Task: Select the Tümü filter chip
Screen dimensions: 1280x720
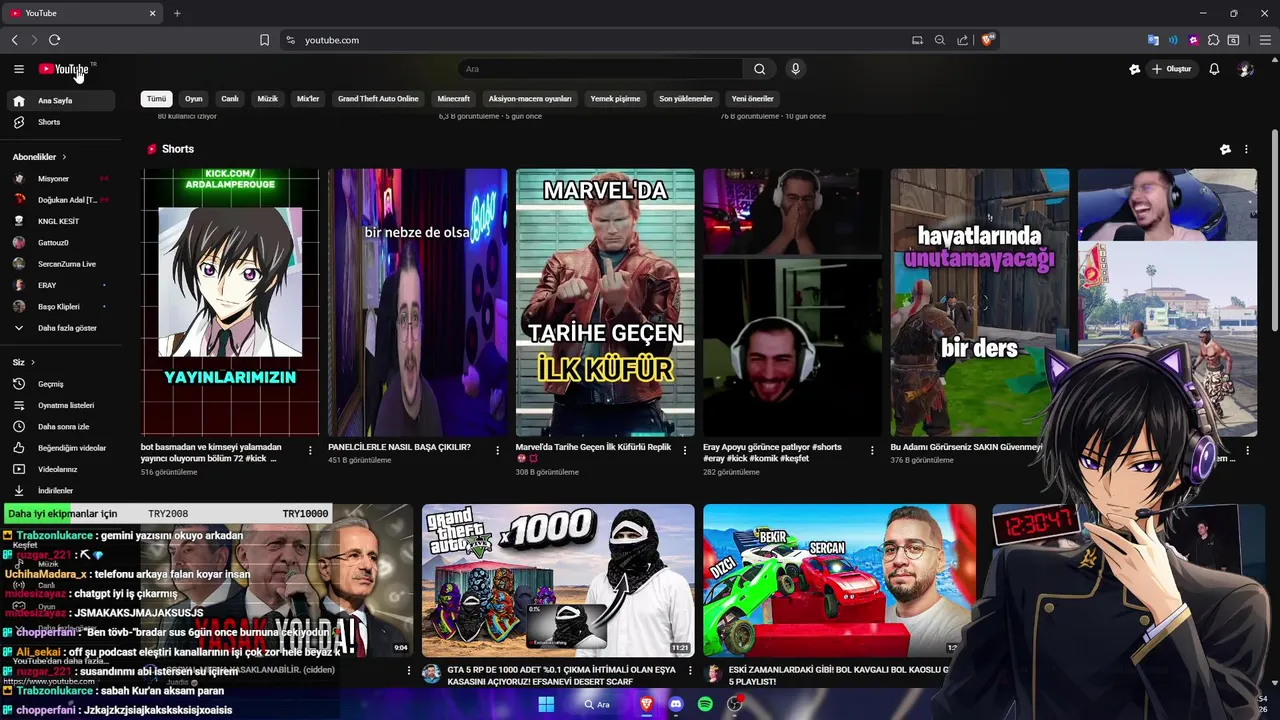Action: 156,99
